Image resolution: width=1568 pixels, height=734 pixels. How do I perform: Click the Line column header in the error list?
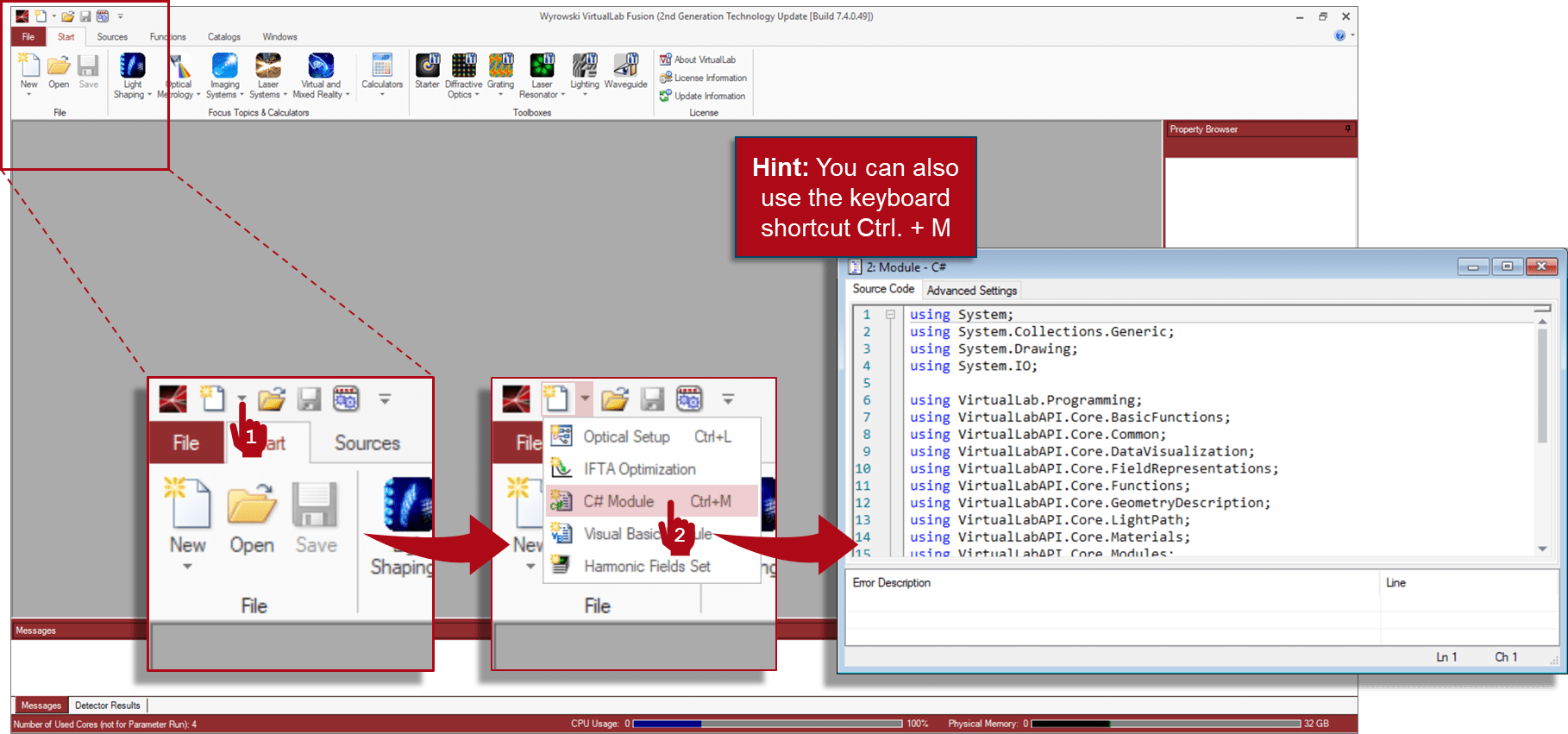[x=1469, y=583]
